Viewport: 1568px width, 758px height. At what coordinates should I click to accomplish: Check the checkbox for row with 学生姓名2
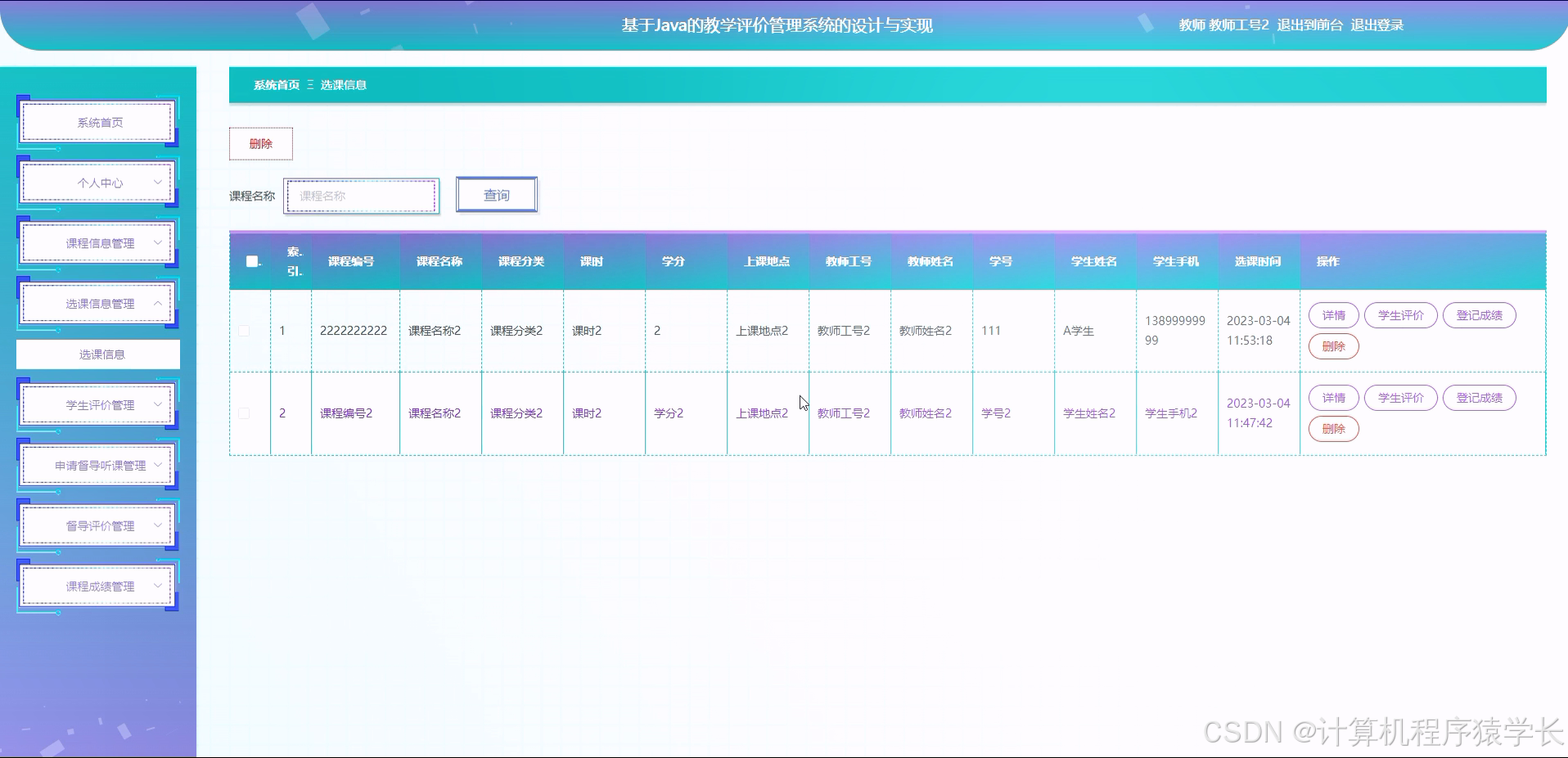tap(244, 413)
